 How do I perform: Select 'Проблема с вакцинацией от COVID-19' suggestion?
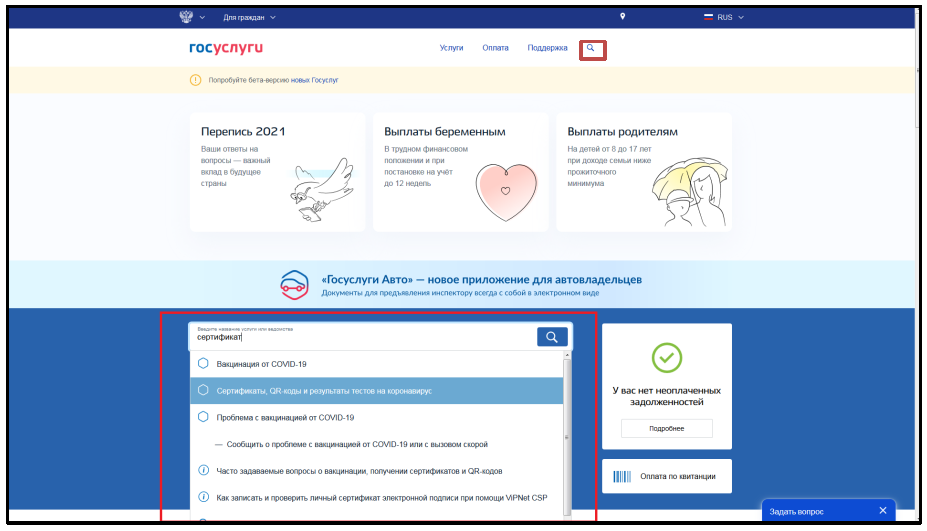tap(377, 417)
